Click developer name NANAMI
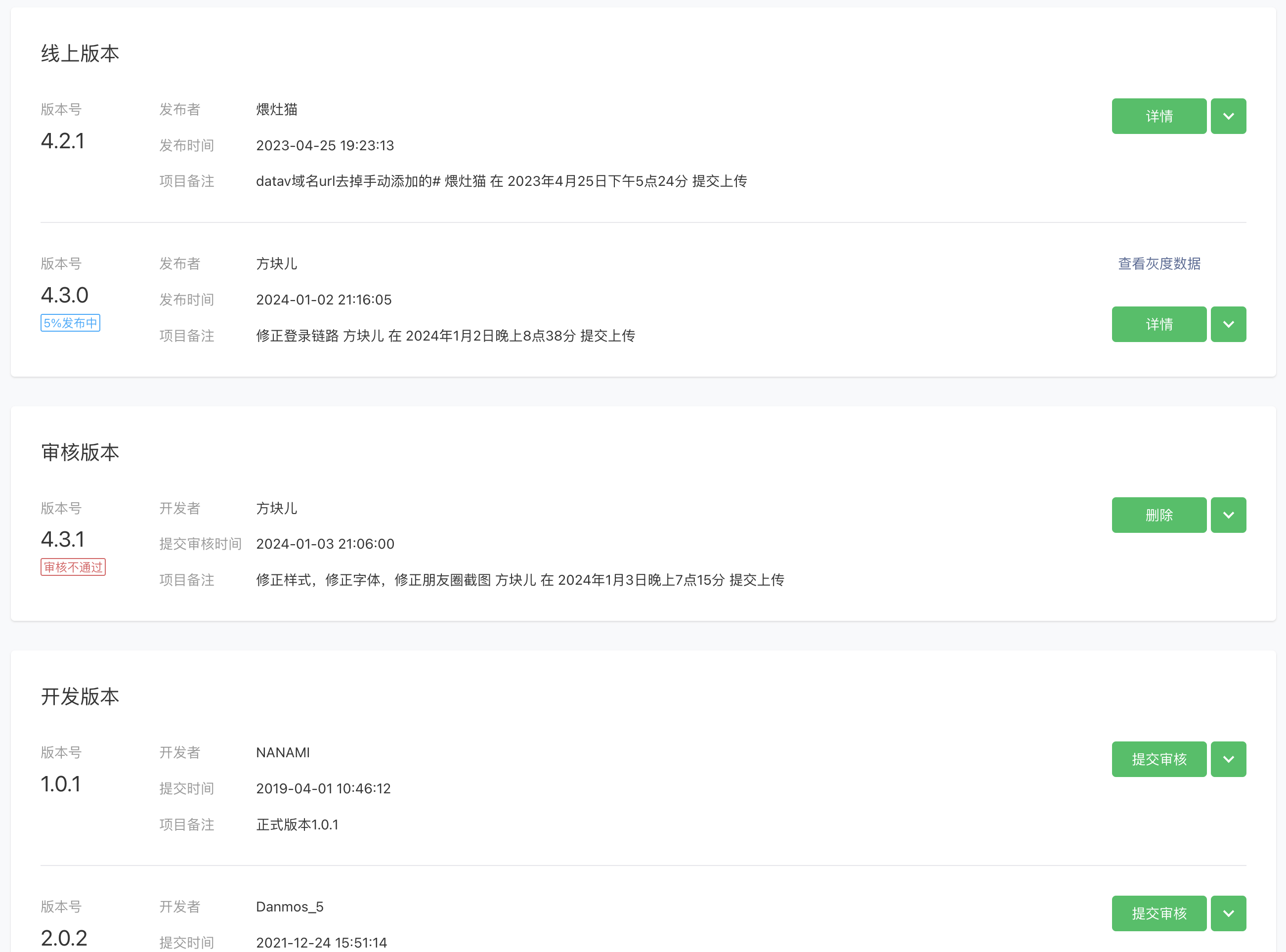Image resolution: width=1286 pixels, height=952 pixels. [x=283, y=753]
